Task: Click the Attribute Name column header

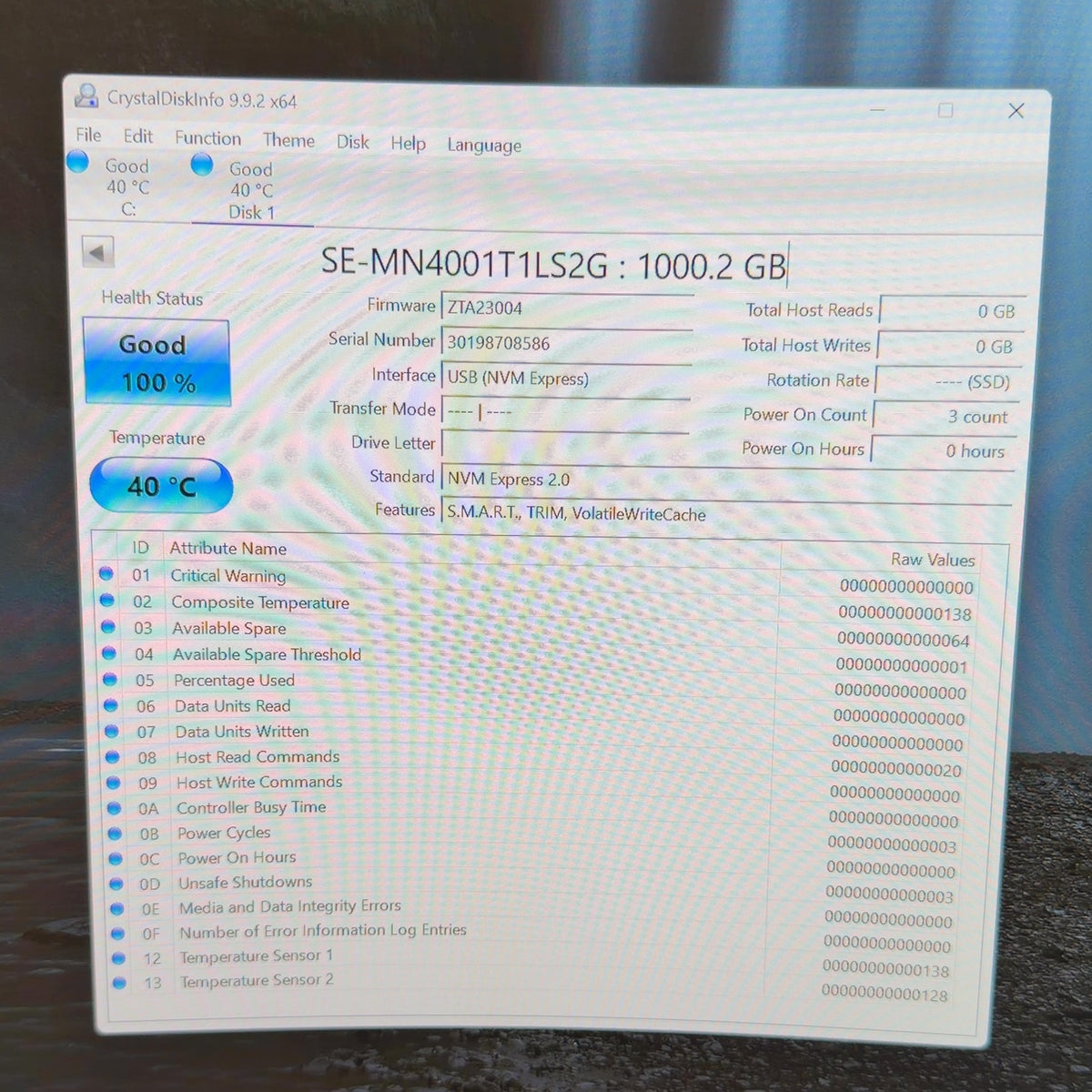Action: pos(228,549)
